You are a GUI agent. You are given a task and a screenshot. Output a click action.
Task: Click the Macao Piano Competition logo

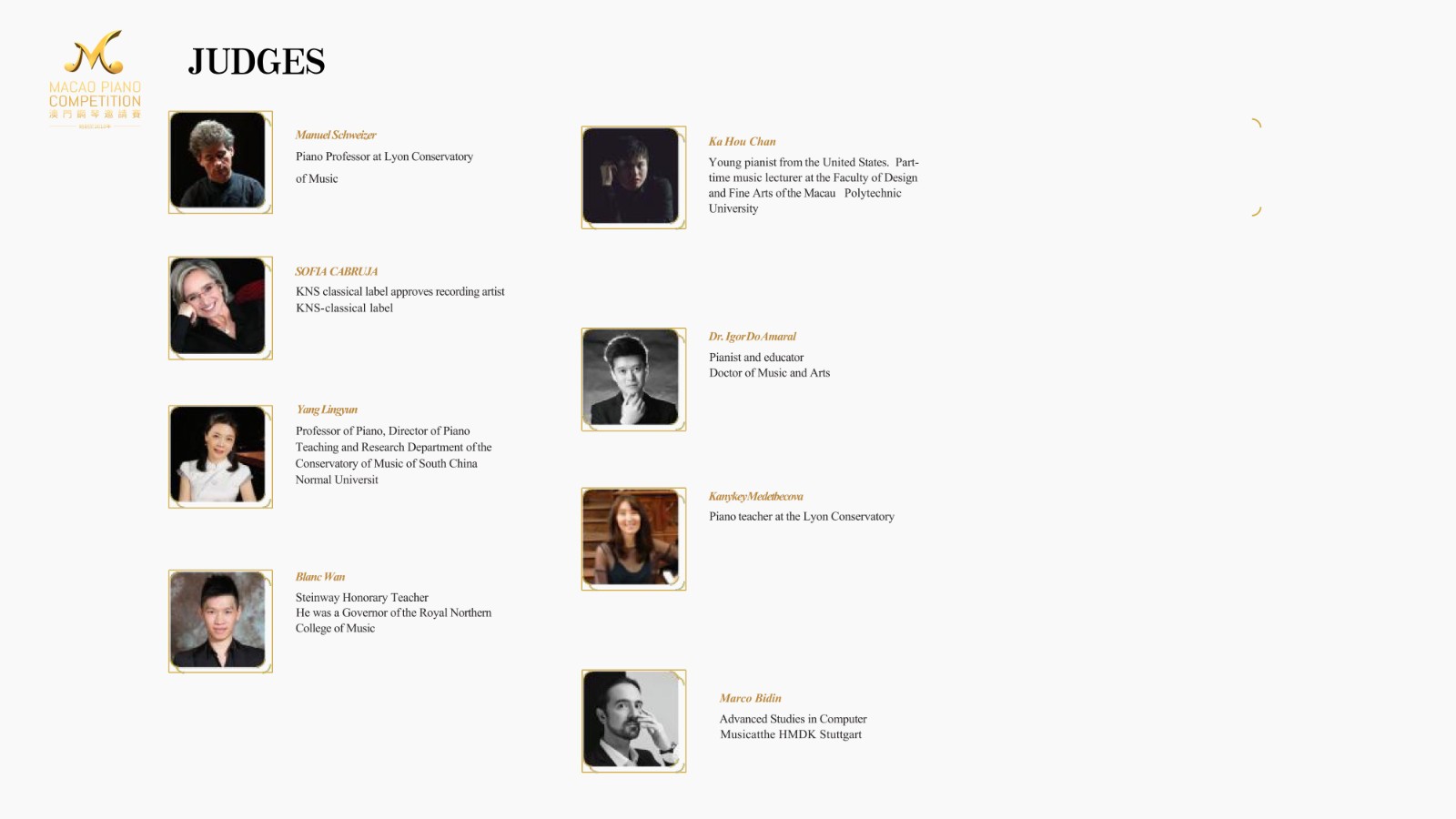(95, 77)
